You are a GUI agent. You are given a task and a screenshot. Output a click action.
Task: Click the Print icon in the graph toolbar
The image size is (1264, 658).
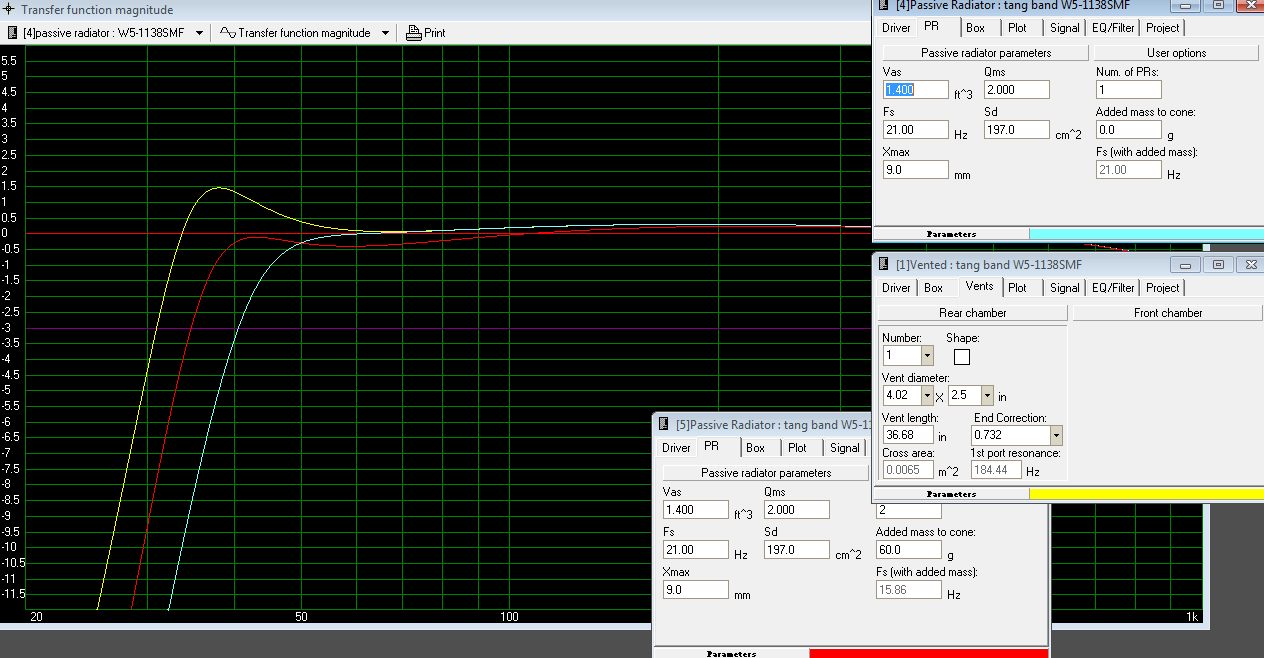coord(414,33)
